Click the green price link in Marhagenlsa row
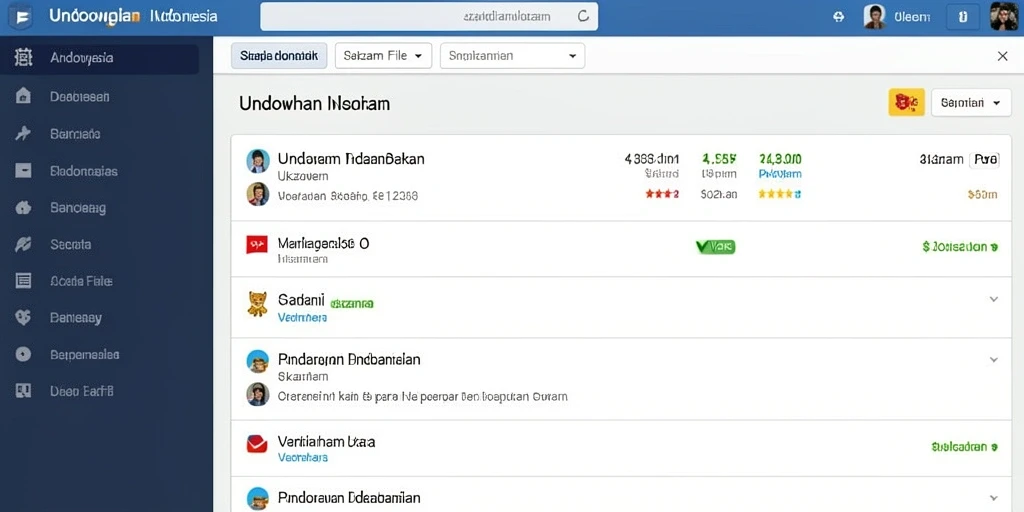This screenshot has width=1024, height=512. [960, 247]
